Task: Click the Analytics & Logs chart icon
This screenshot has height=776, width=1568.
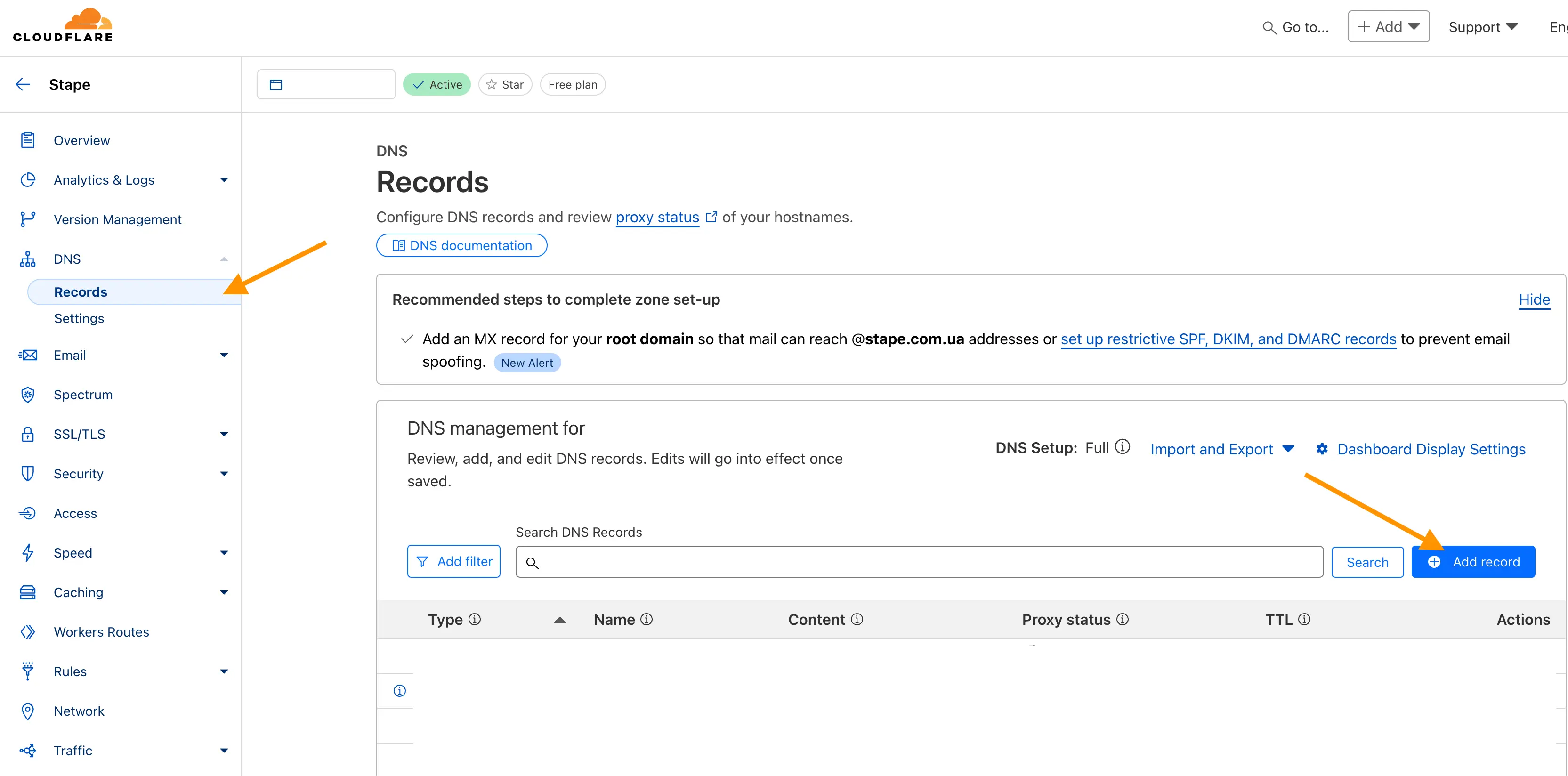Action: (27, 180)
